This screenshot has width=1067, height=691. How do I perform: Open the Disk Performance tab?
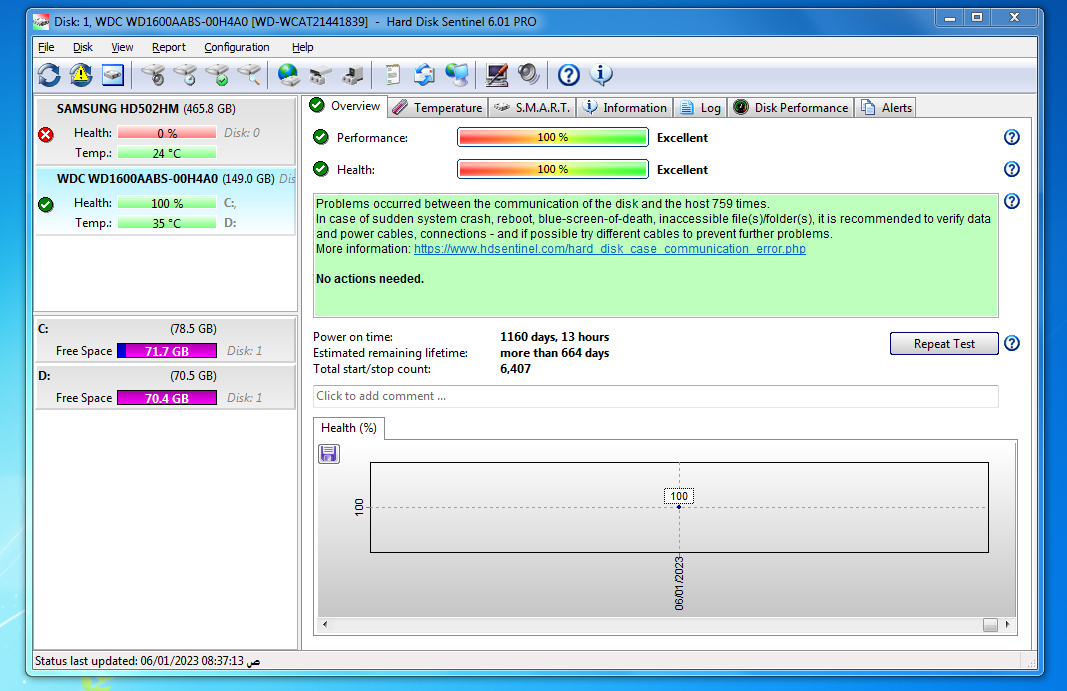[x=791, y=108]
